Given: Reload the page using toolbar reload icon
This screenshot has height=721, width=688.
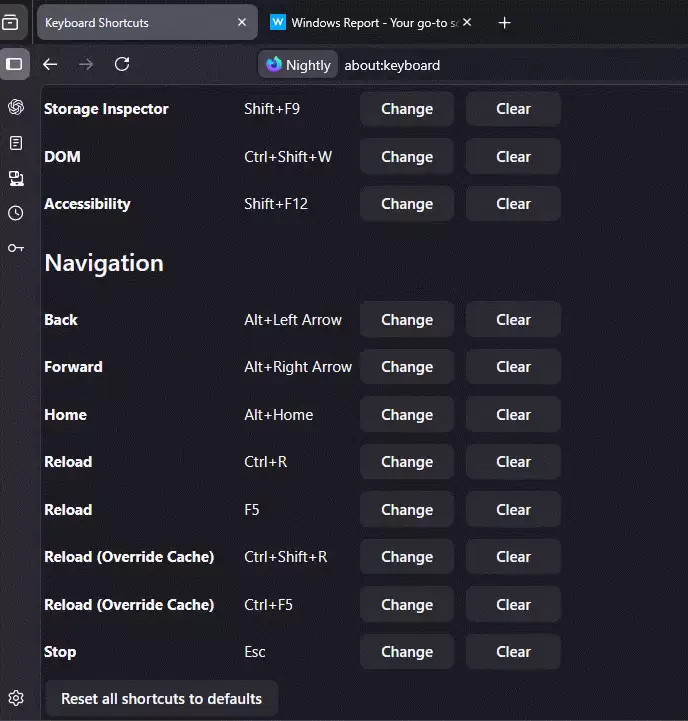Looking at the screenshot, I should (122, 64).
